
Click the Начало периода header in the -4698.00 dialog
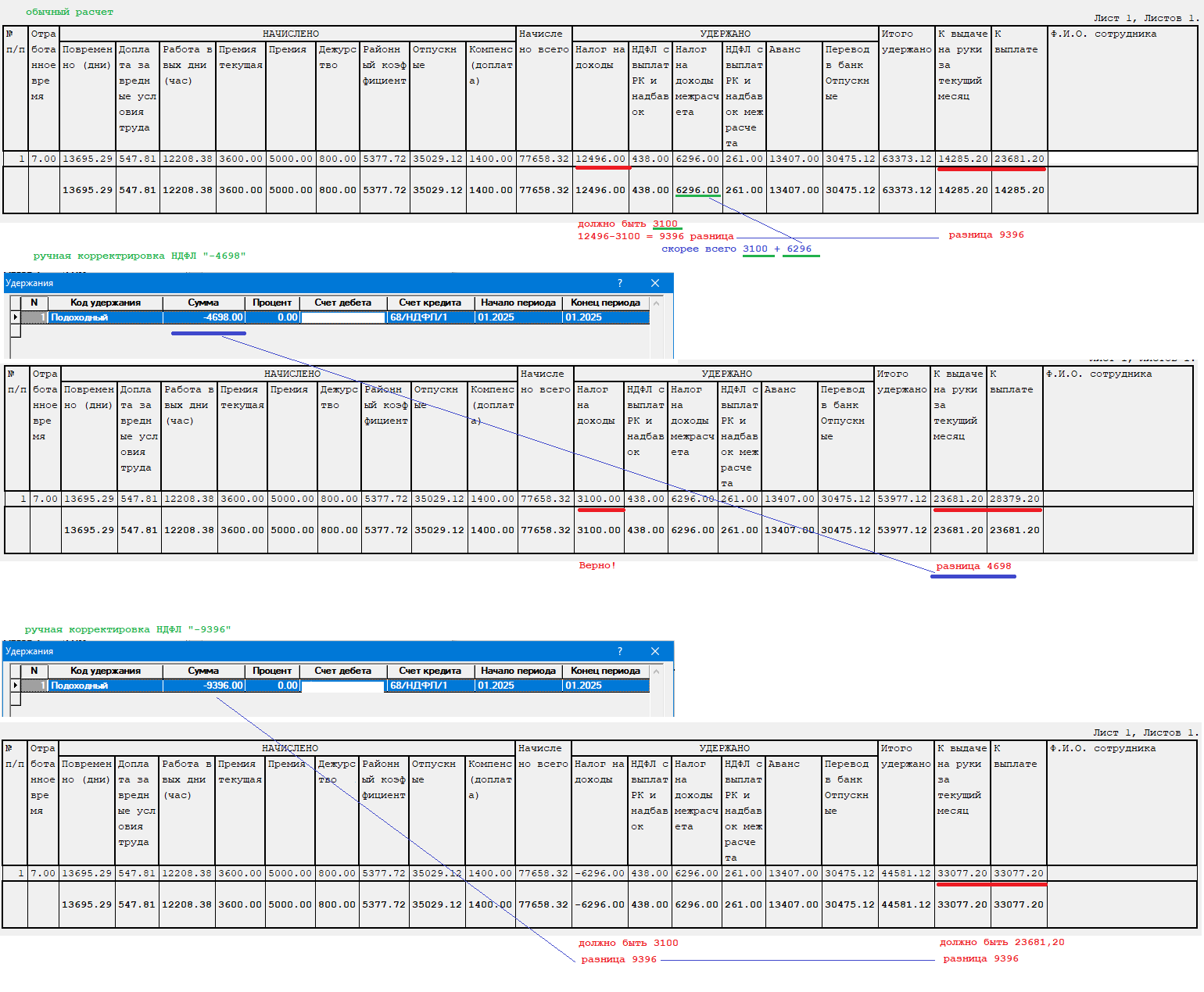pos(518,303)
